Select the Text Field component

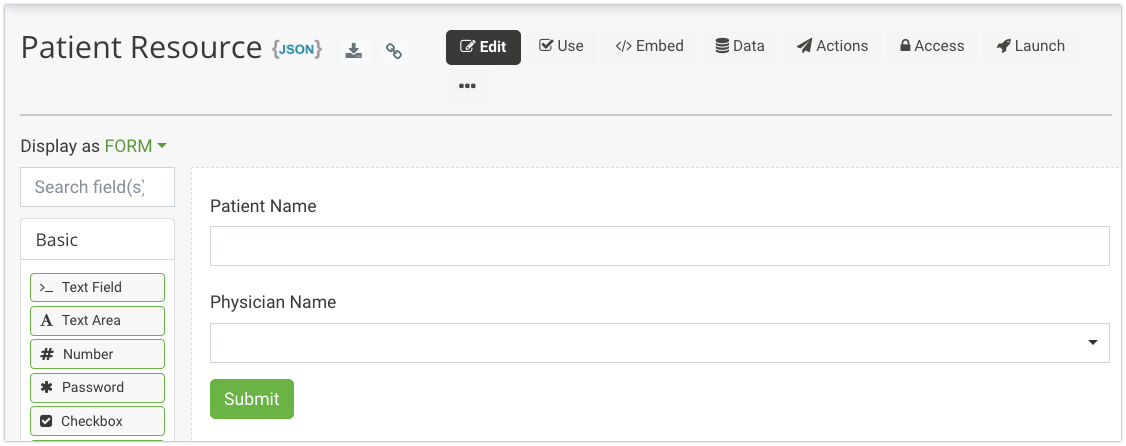click(97, 287)
